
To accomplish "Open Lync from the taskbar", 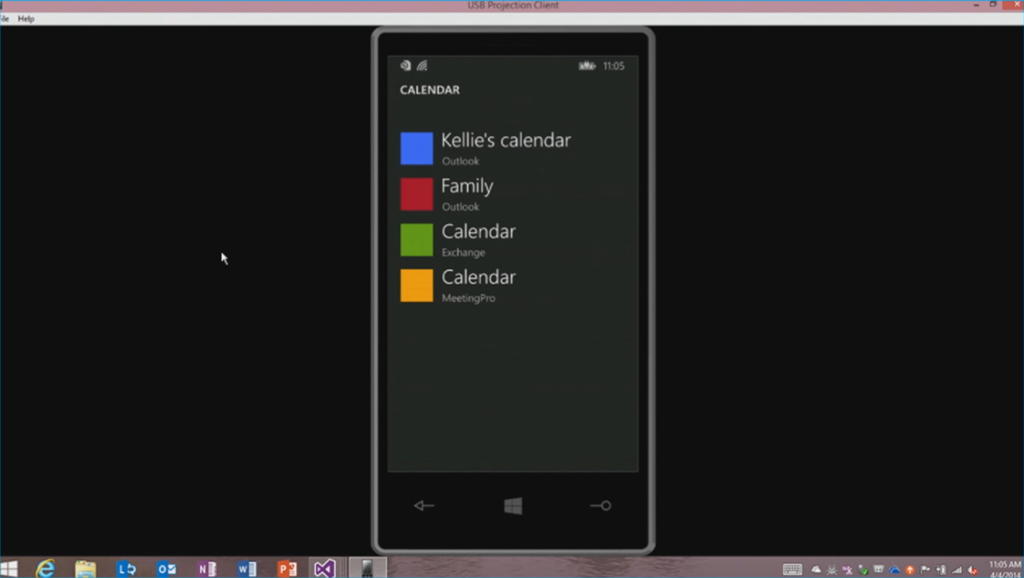I will click(x=126, y=569).
